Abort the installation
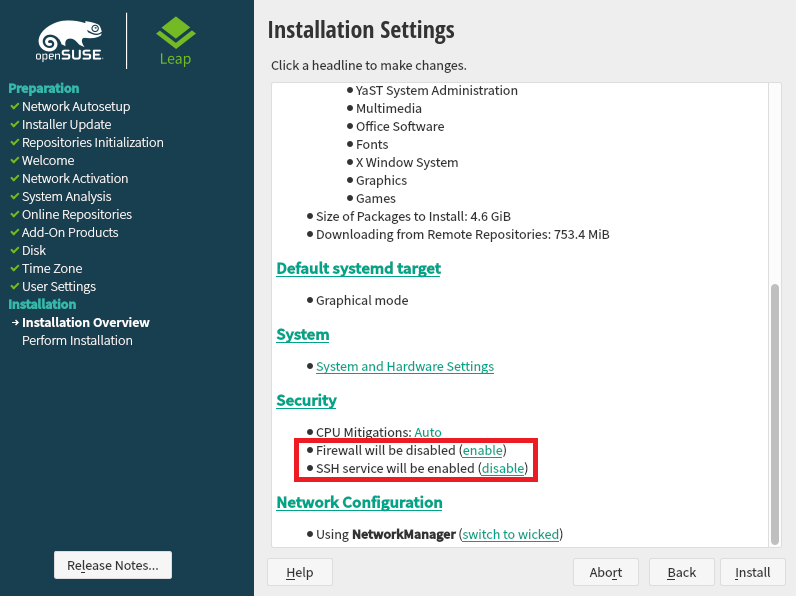Screen dimensions: 796x596 (606, 572)
